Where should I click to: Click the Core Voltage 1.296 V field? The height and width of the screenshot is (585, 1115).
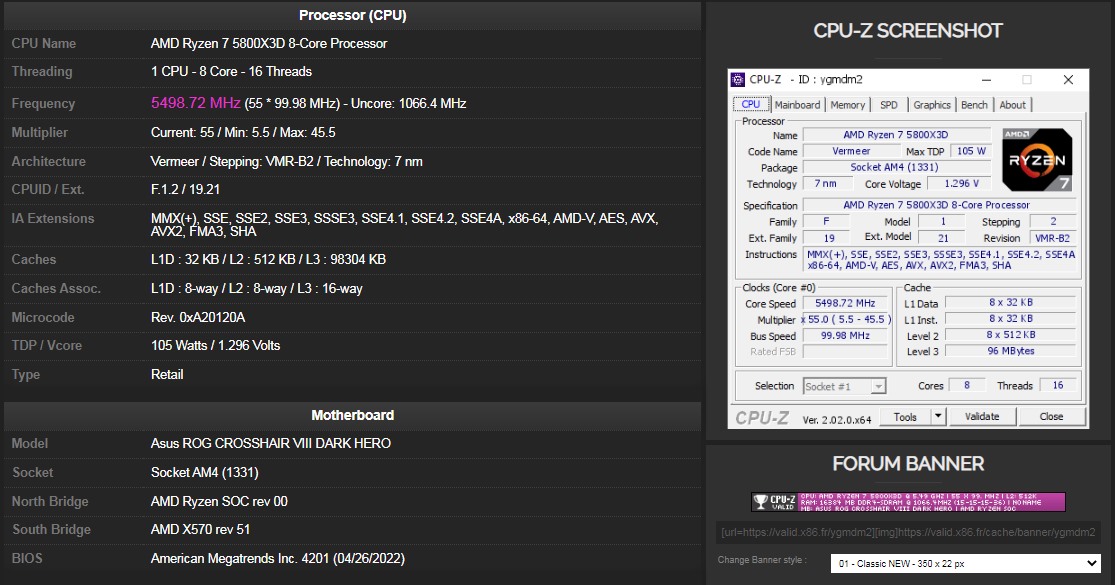[x=961, y=184]
